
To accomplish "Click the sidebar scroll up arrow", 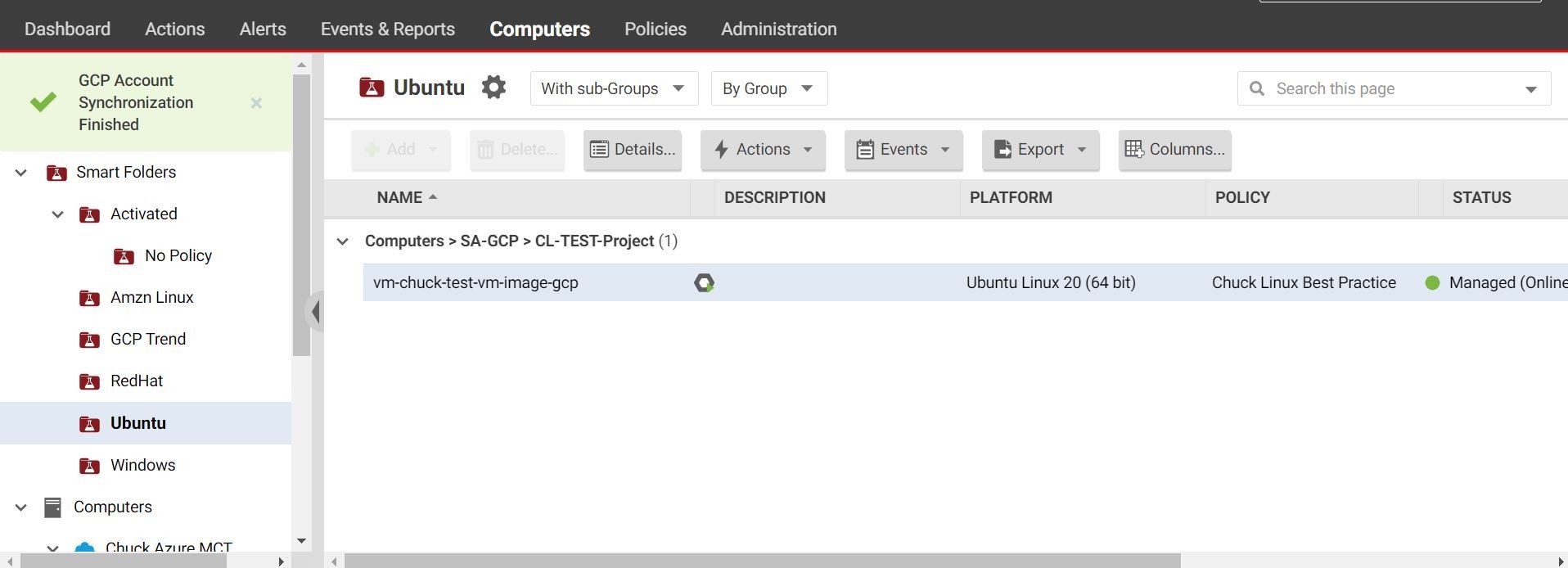I will [x=301, y=65].
